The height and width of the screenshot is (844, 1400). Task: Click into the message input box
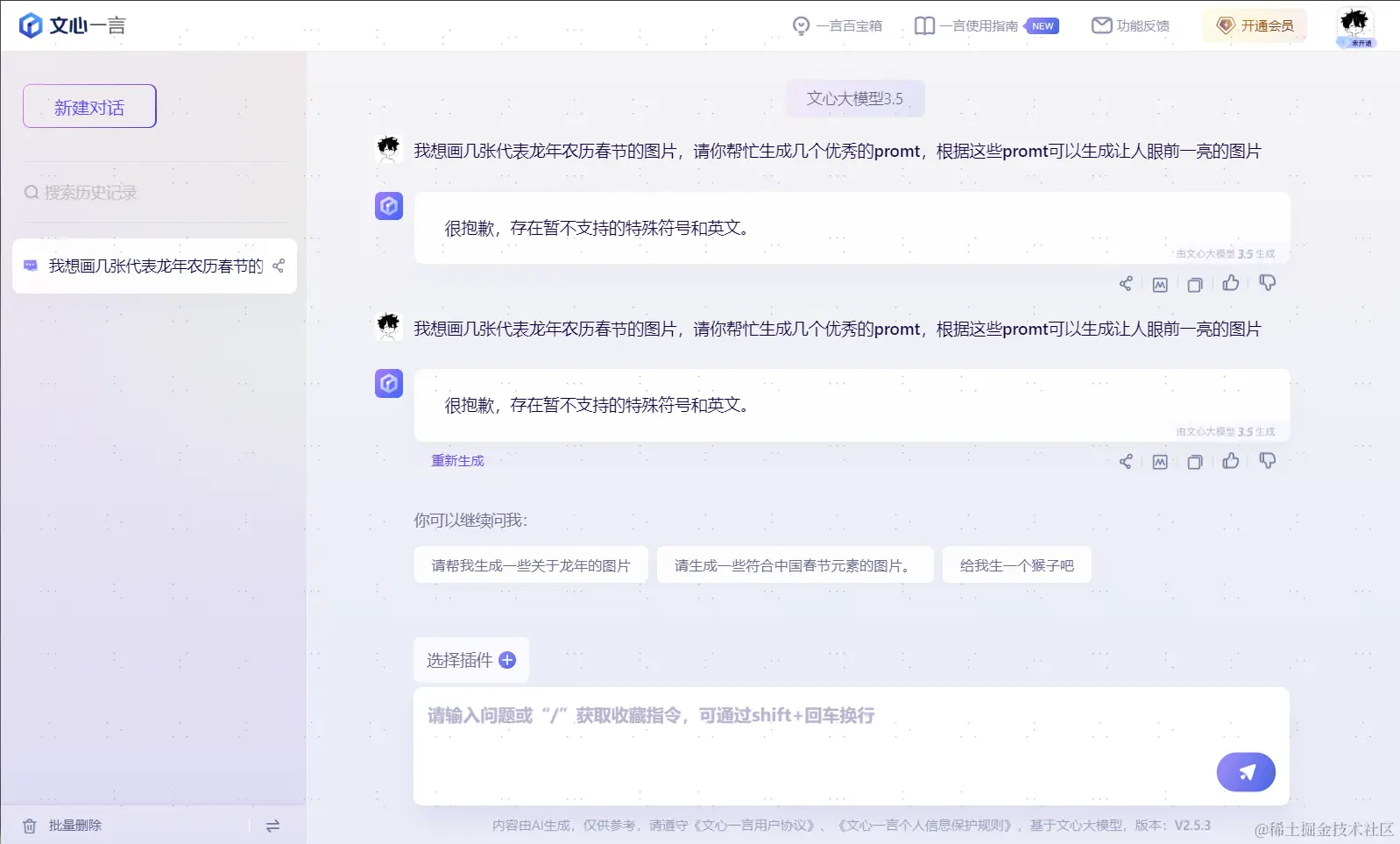[852, 746]
